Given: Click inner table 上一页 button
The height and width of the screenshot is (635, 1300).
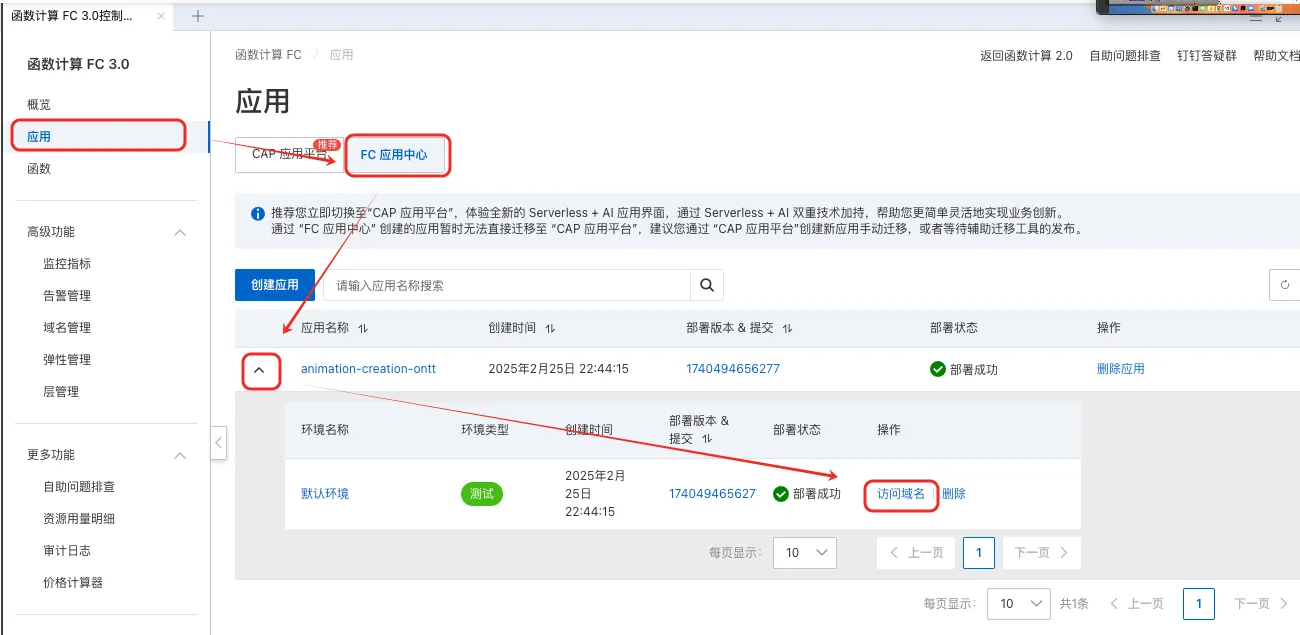Looking at the screenshot, I should pyautogui.click(x=917, y=553).
